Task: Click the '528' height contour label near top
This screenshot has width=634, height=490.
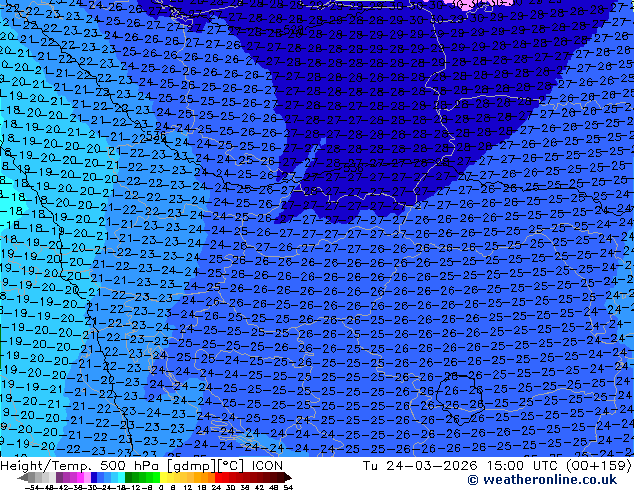Action: (294, 30)
